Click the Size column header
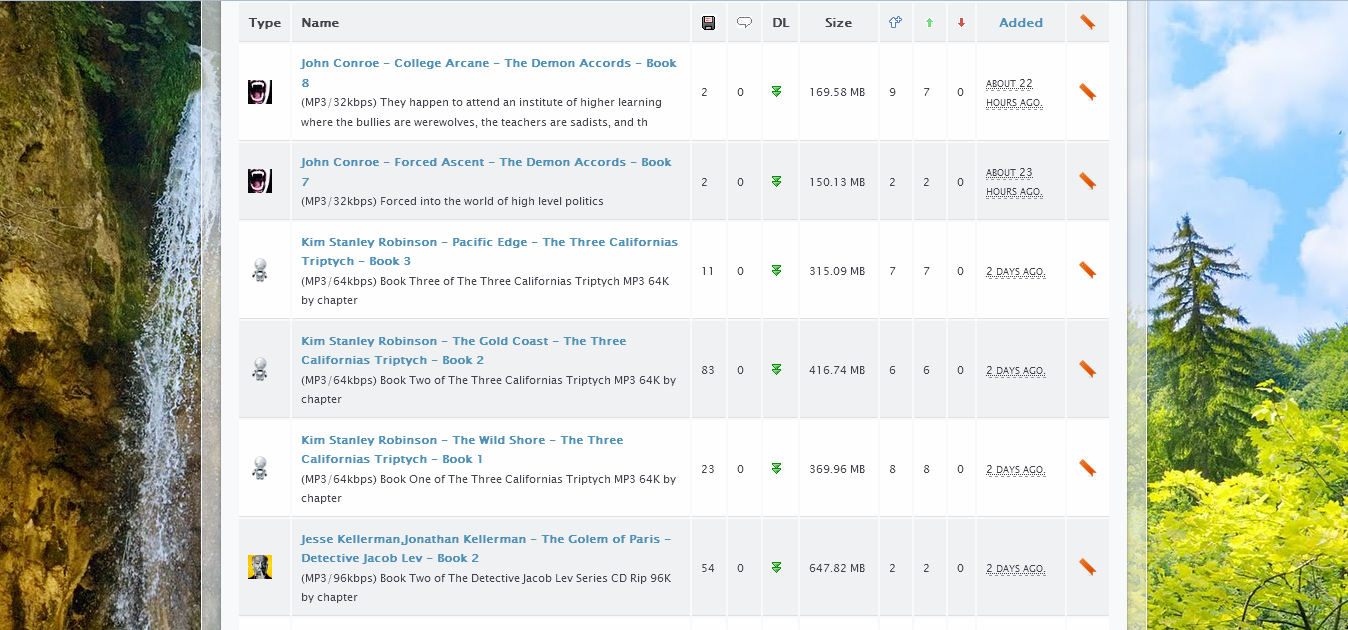1348x630 pixels. point(839,22)
